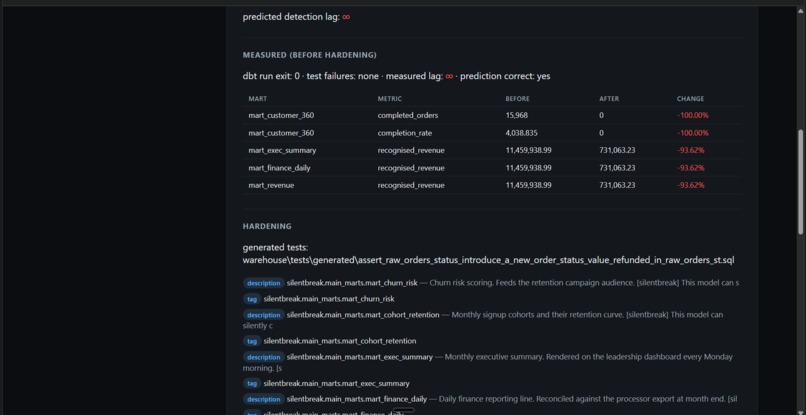This screenshot has height=415, width=806.
Task: Click silentbreak.main_marts.mart_exec_summary in the tag row
Action: [337, 384]
